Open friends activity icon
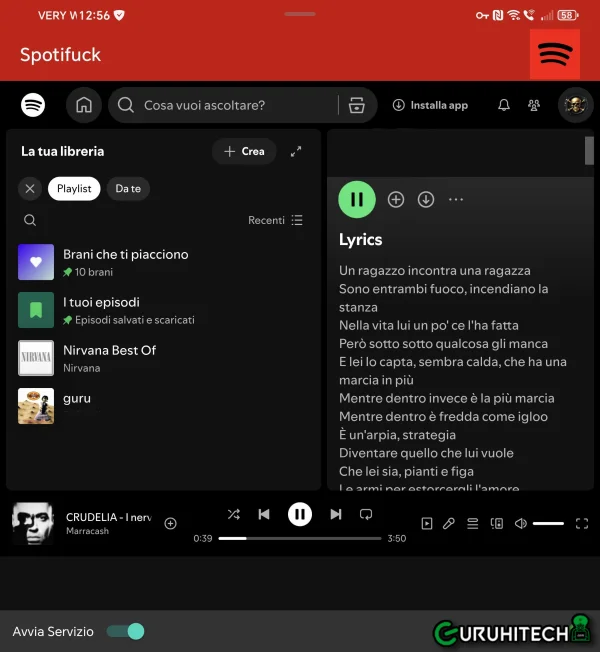 coord(534,105)
